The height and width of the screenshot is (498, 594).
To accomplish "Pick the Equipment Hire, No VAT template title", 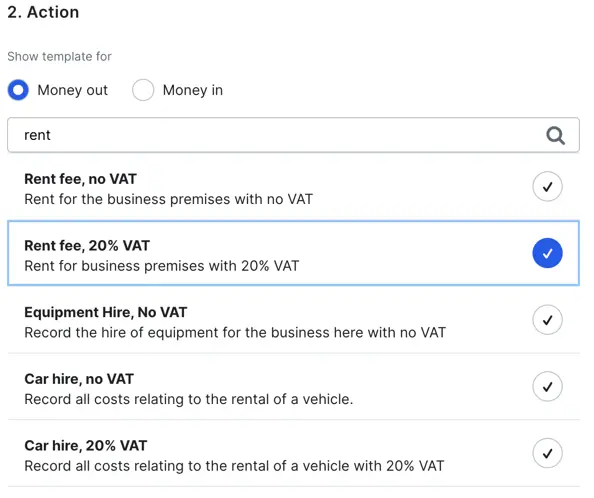I will pyautogui.click(x=106, y=312).
